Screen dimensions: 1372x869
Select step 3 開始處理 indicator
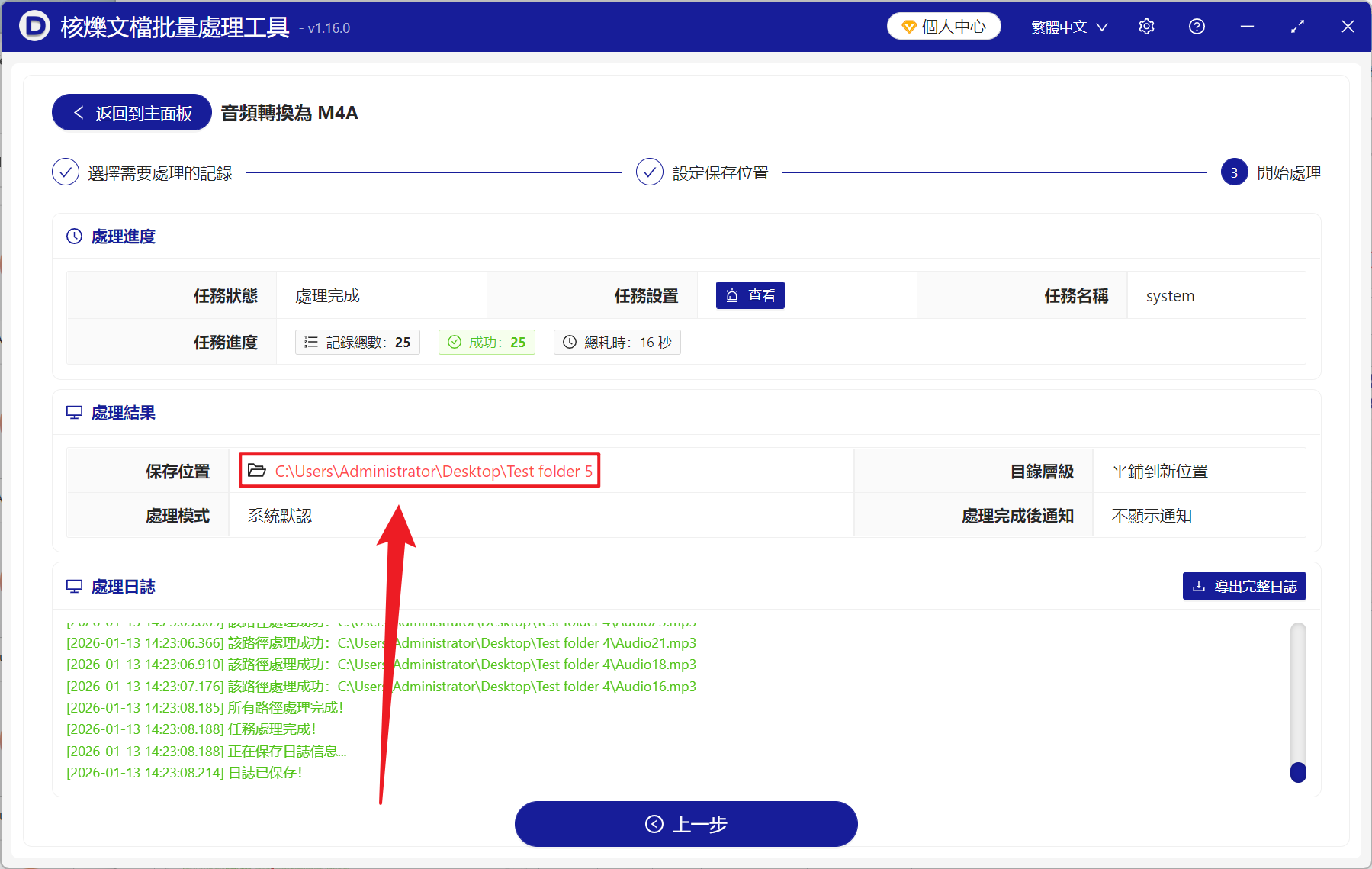(x=1234, y=172)
